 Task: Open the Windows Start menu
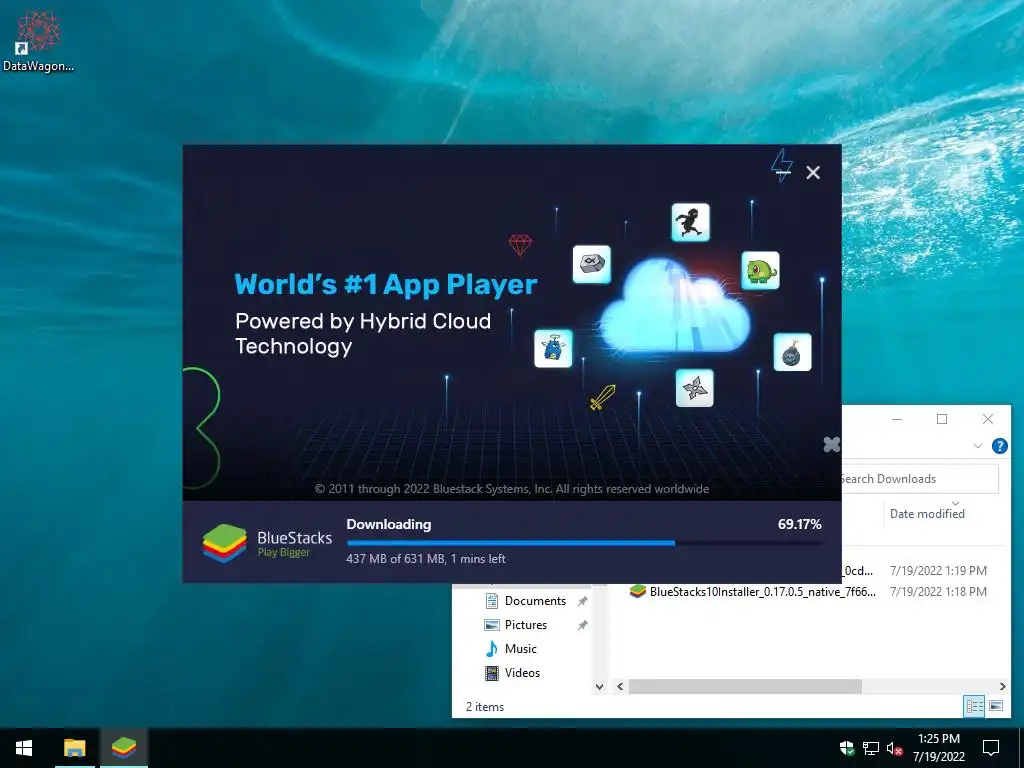coord(24,748)
